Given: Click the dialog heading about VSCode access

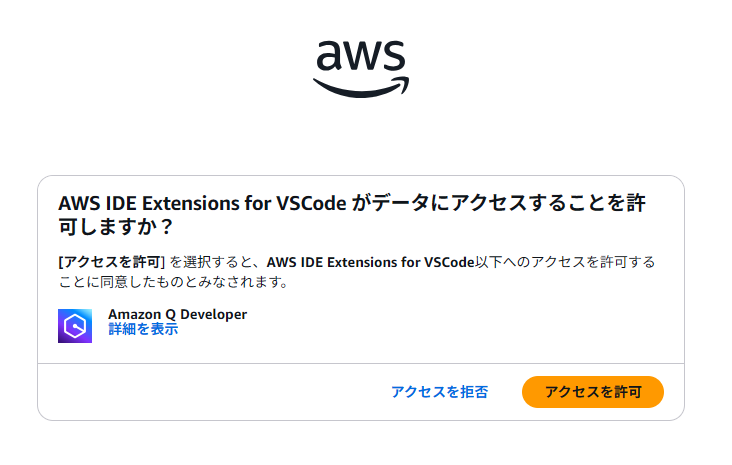Looking at the screenshot, I should (352, 215).
